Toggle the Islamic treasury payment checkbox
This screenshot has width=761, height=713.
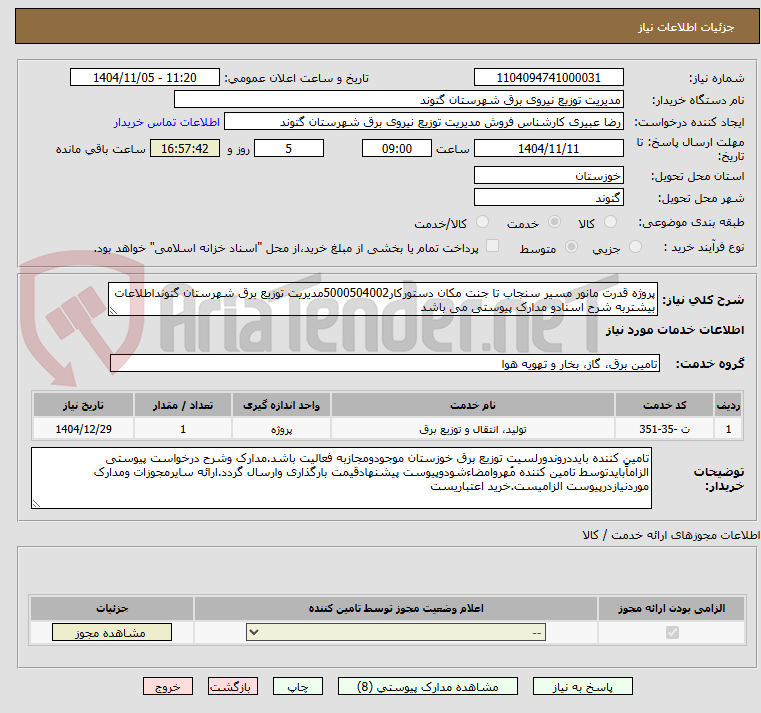493,246
